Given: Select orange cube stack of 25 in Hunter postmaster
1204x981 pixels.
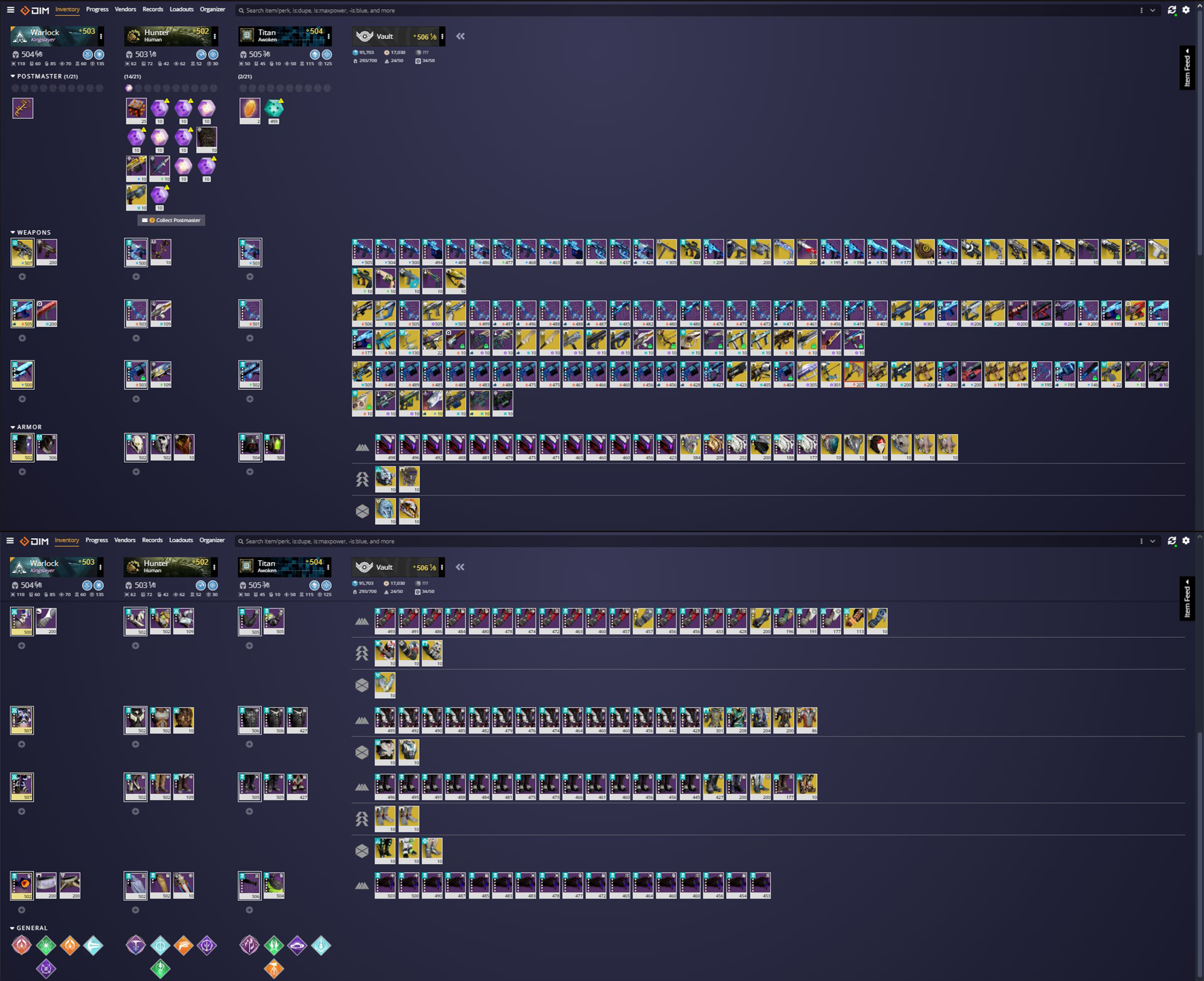Looking at the screenshot, I should (x=136, y=109).
